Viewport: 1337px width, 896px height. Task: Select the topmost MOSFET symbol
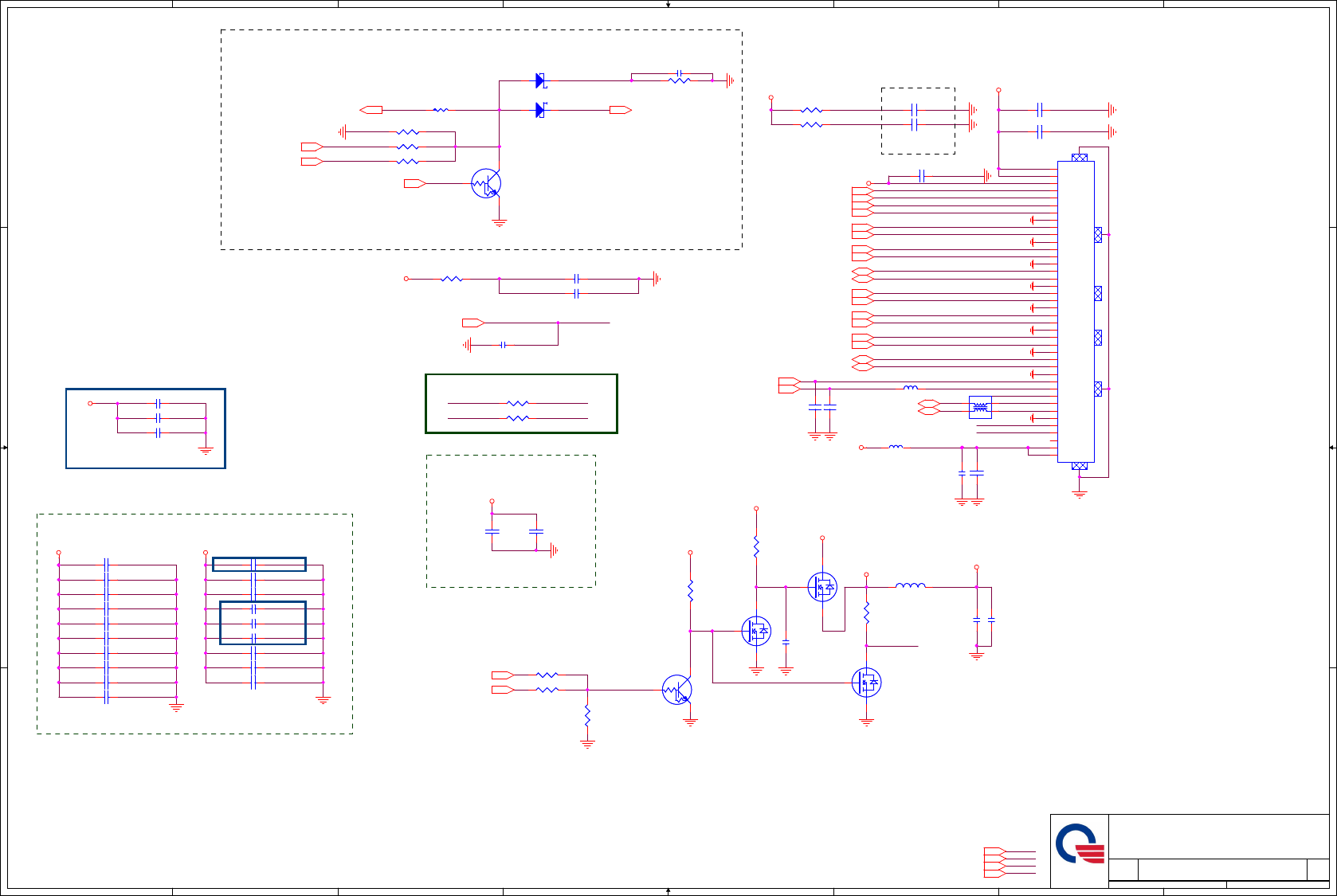click(822, 587)
